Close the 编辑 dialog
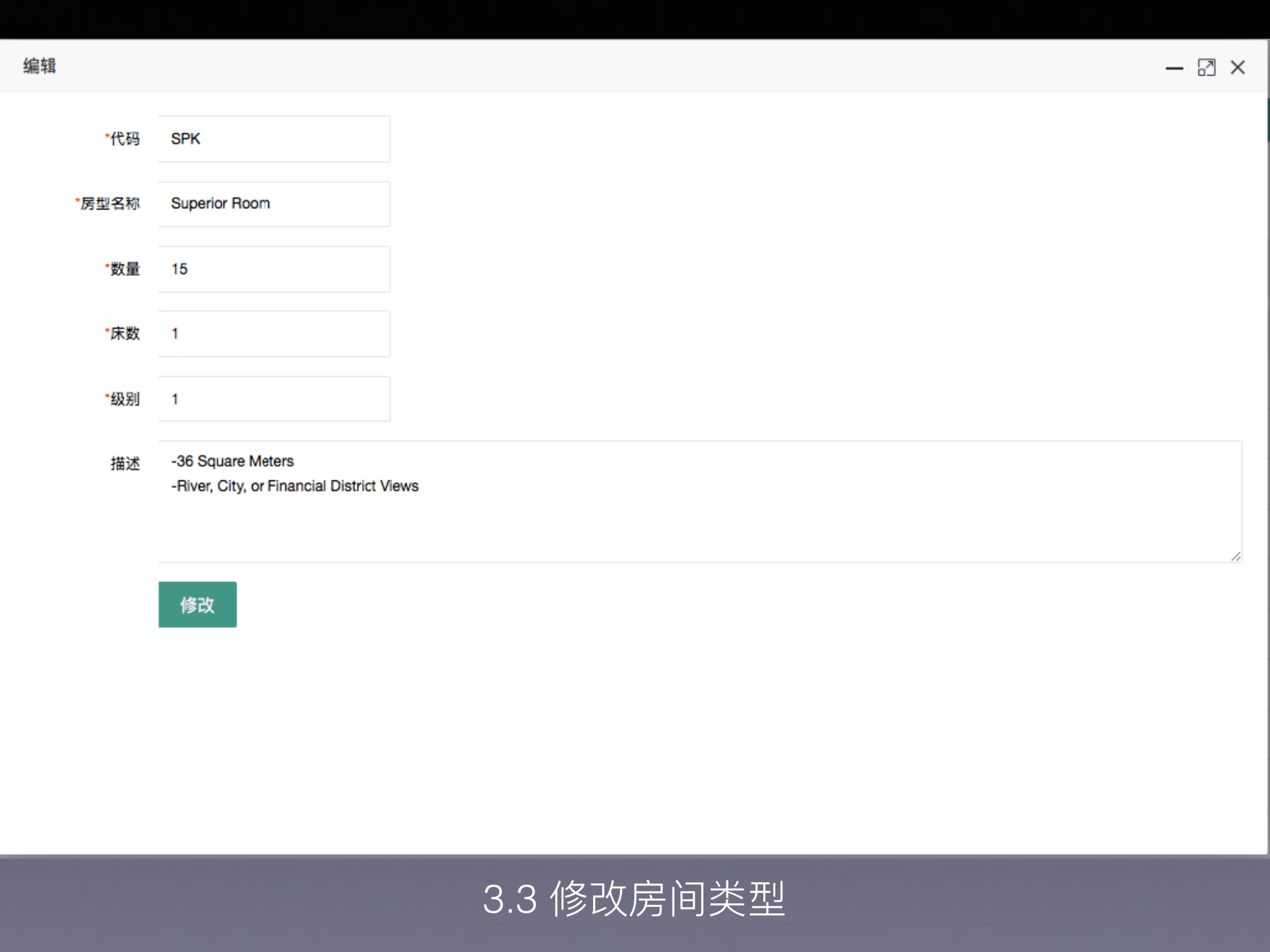The image size is (1270, 952). click(1238, 67)
